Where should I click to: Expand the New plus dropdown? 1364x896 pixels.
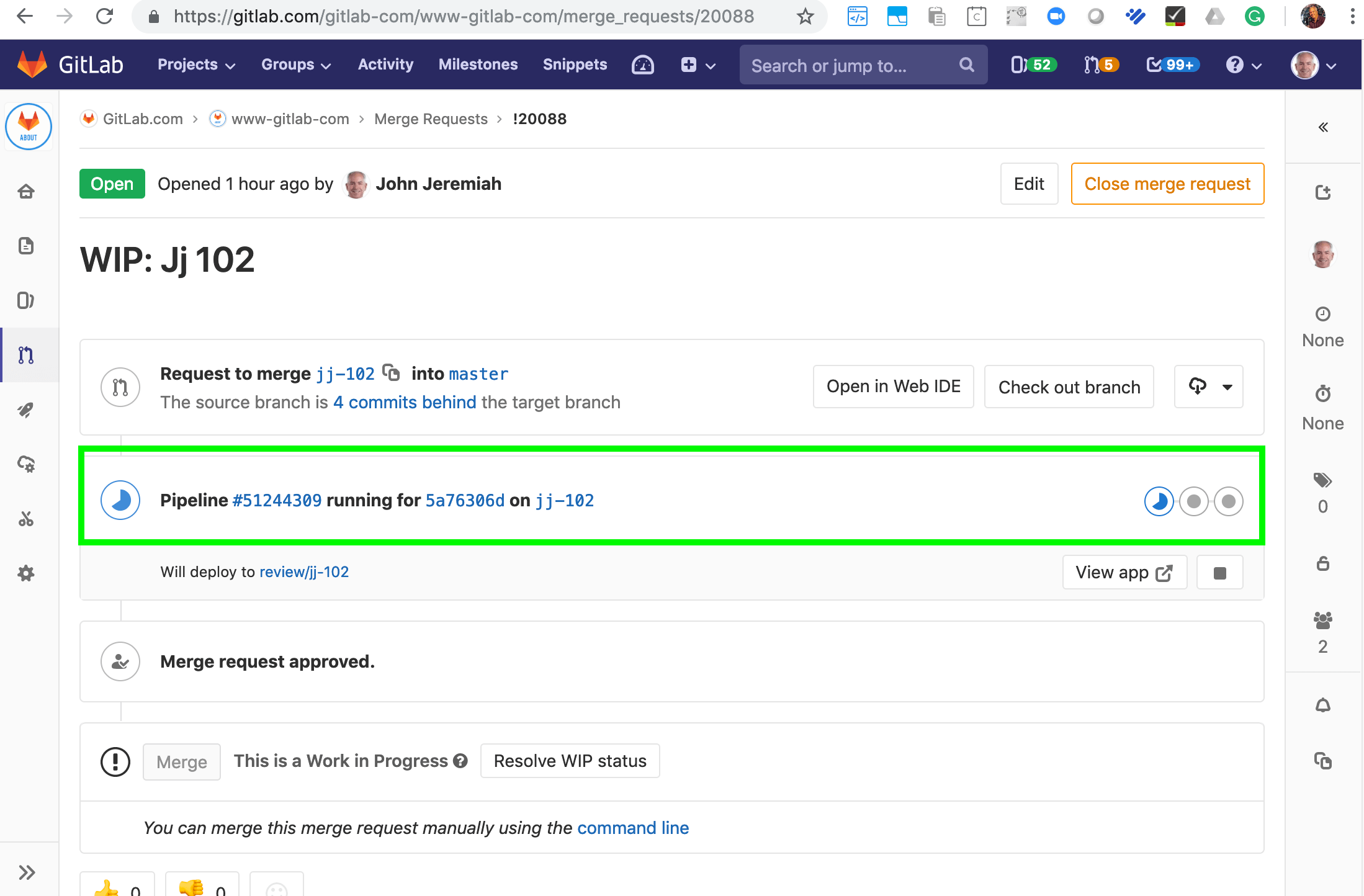(698, 65)
